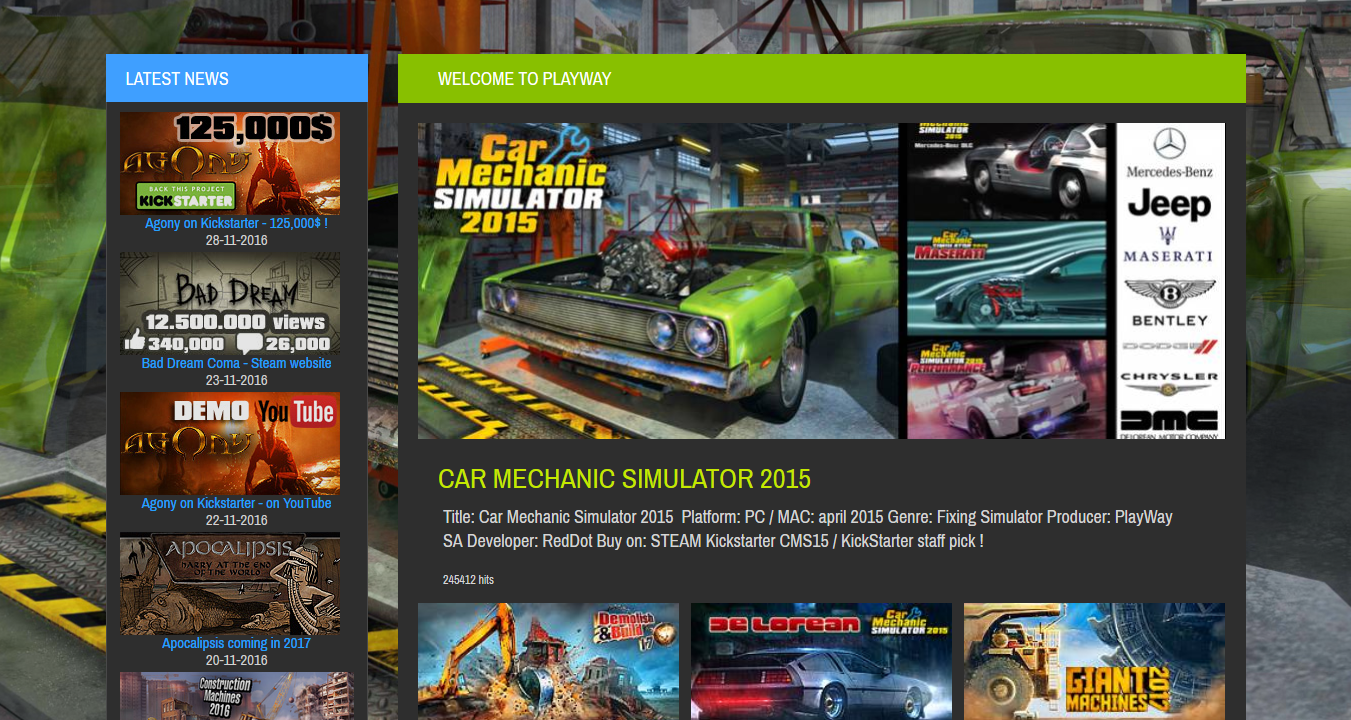Open the Agony Demo YouTube thumbnail
The image size is (1351, 720).
230,443
